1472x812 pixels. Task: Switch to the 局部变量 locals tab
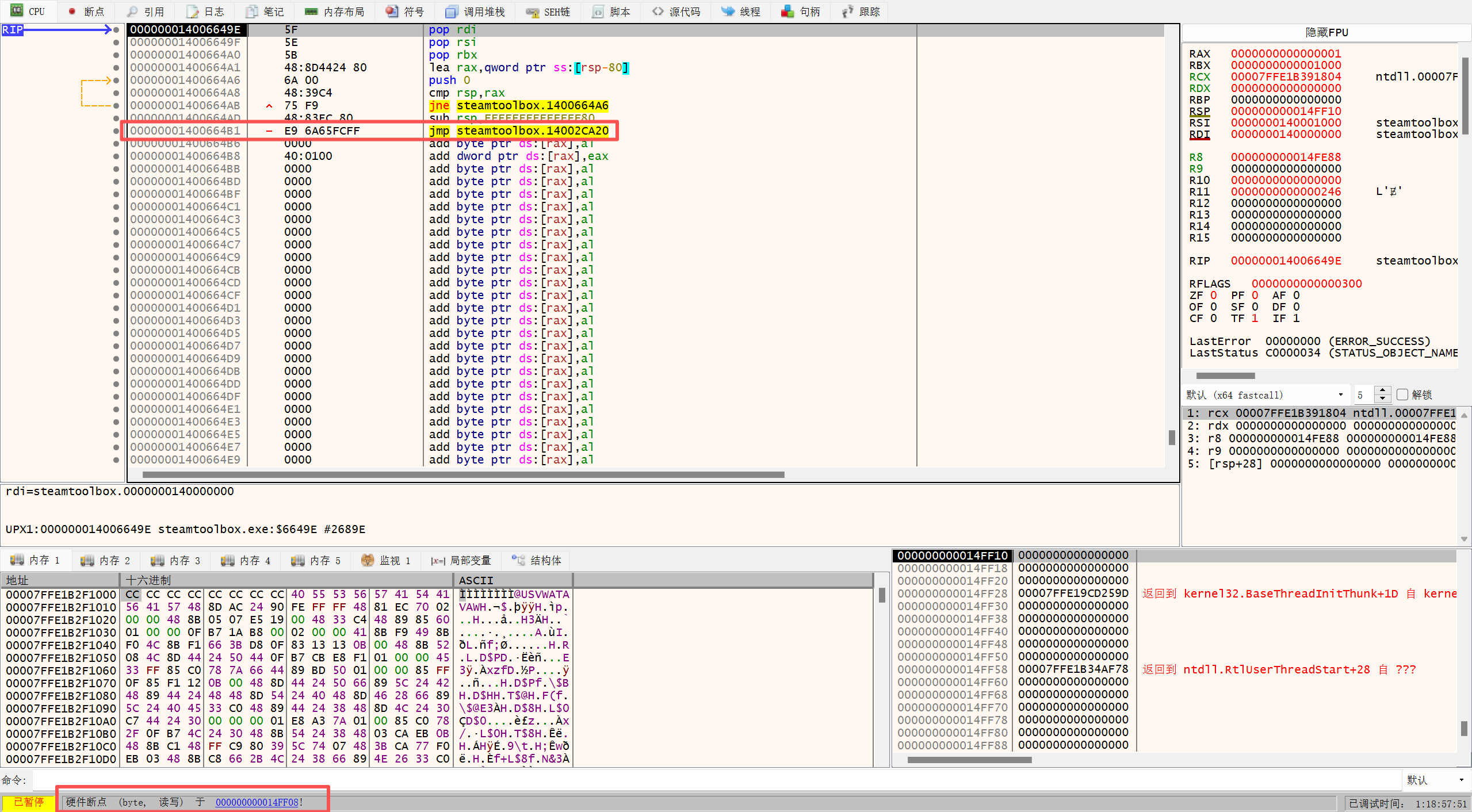point(461,560)
